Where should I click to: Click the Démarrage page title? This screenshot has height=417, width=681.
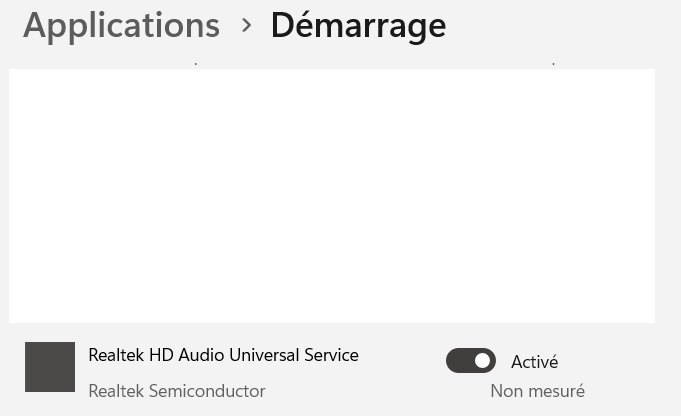[358, 25]
